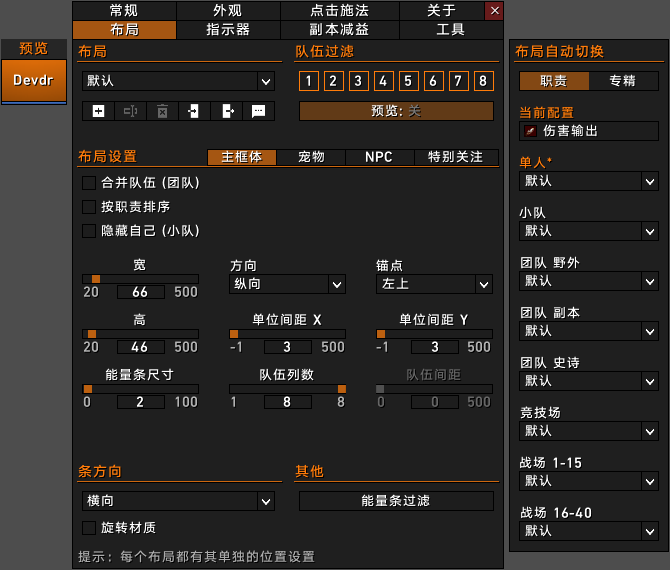The height and width of the screenshot is (570, 670).
Task: Enable the 合并队伍 (团队) checkbox
Action: 88,183
